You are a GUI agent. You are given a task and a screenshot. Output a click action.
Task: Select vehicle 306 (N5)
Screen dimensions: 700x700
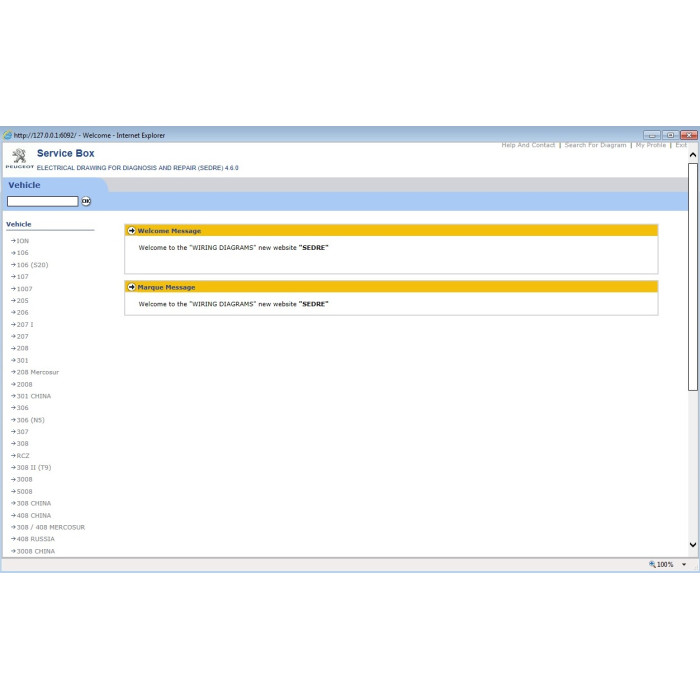coord(30,420)
